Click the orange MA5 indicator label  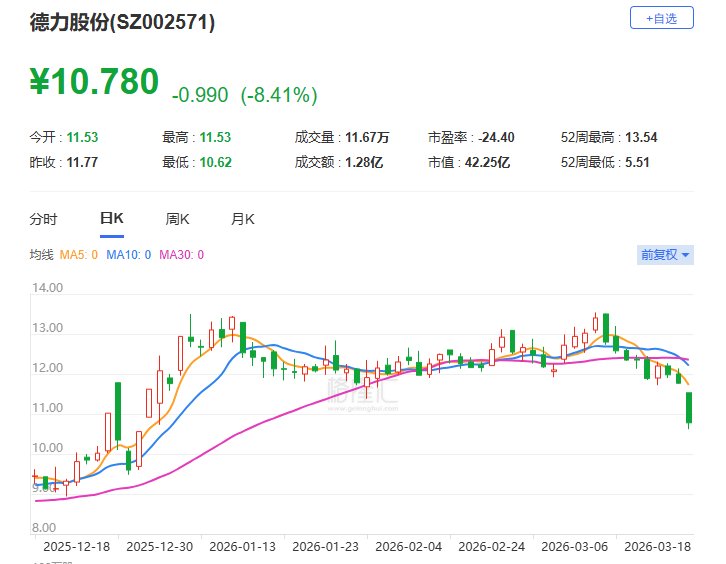[x=79, y=255]
